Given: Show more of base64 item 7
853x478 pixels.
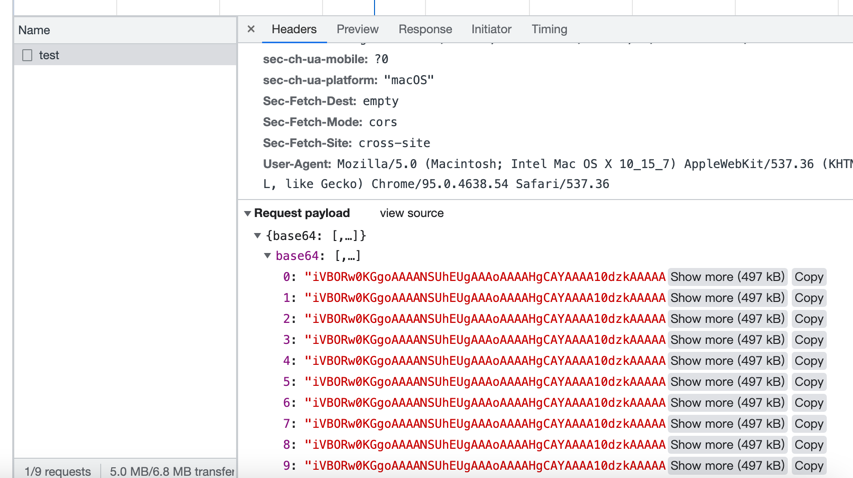Looking at the screenshot, I should [727, 424].
